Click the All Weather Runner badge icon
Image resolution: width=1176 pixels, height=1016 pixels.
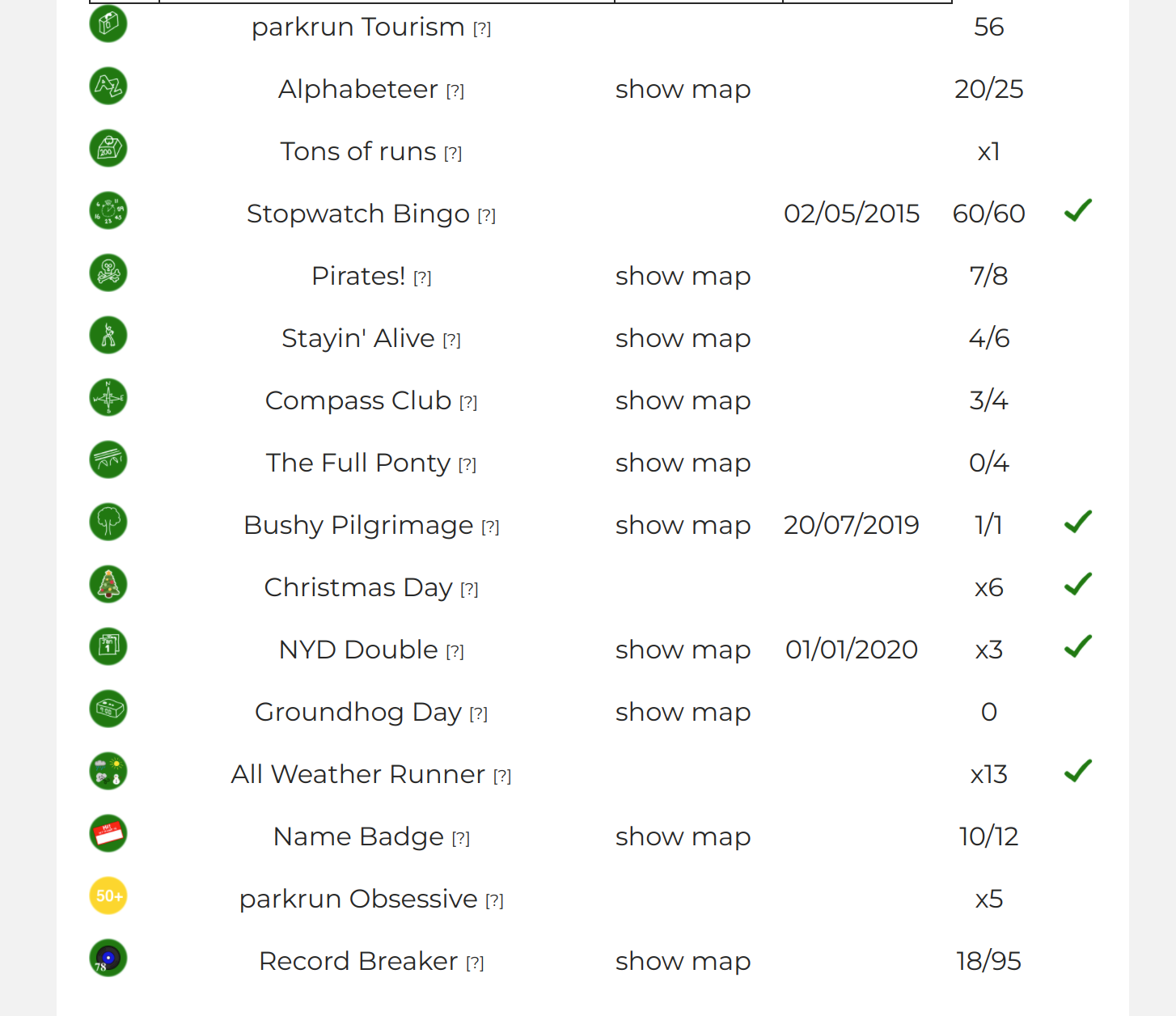pos(108,772)
